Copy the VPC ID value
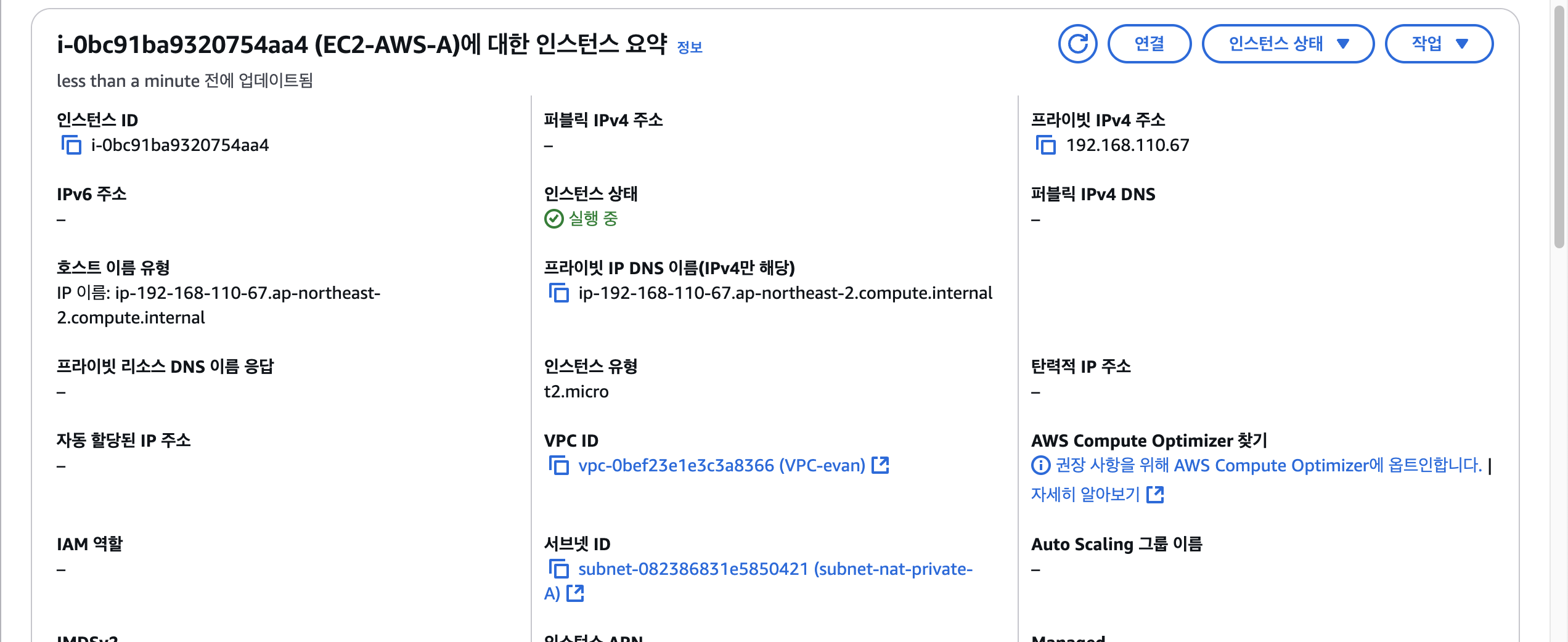The height and width of the screenshot is (642, 1568). pos(558,465)
